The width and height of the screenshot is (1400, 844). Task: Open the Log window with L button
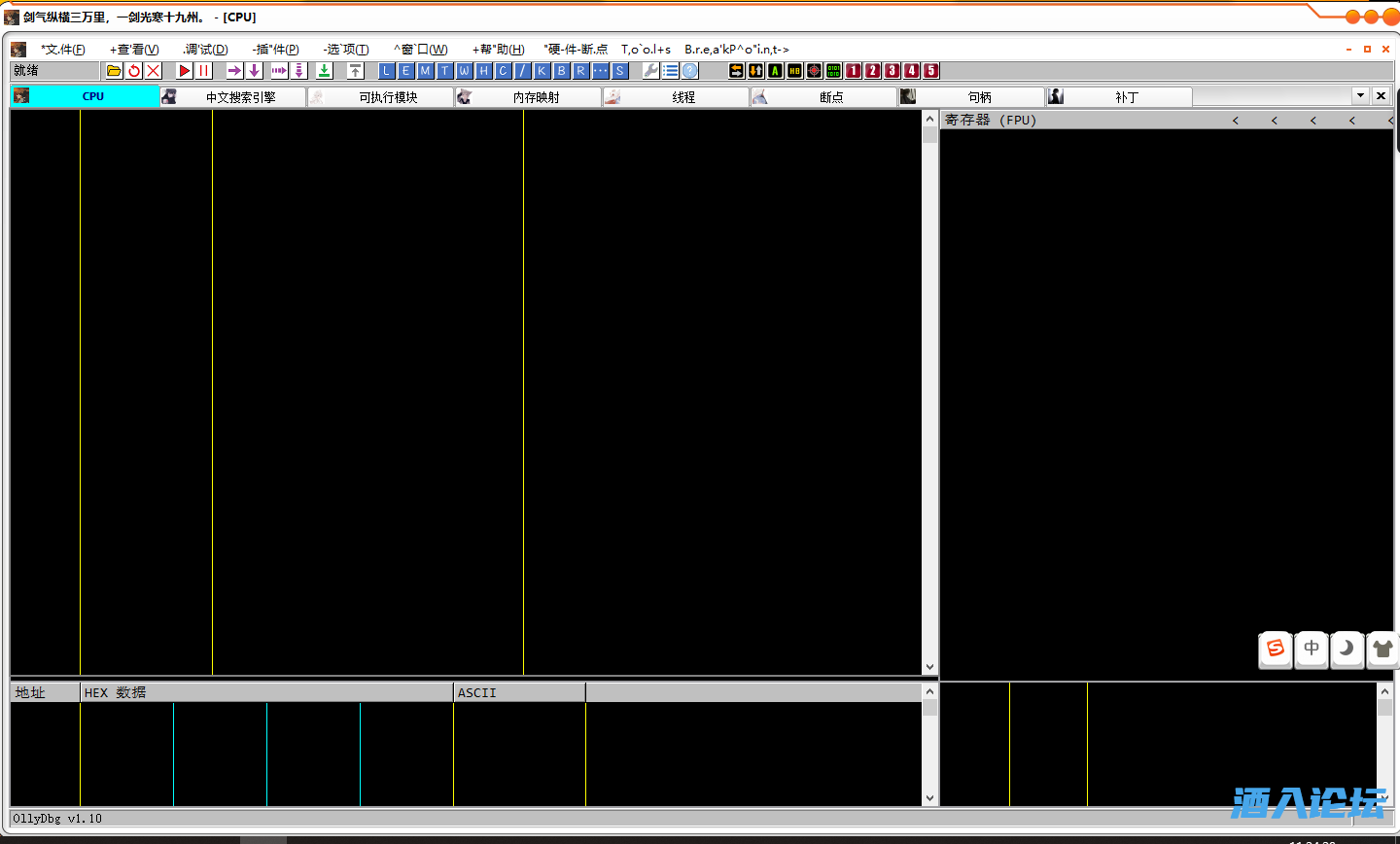(x=386, y=71)
